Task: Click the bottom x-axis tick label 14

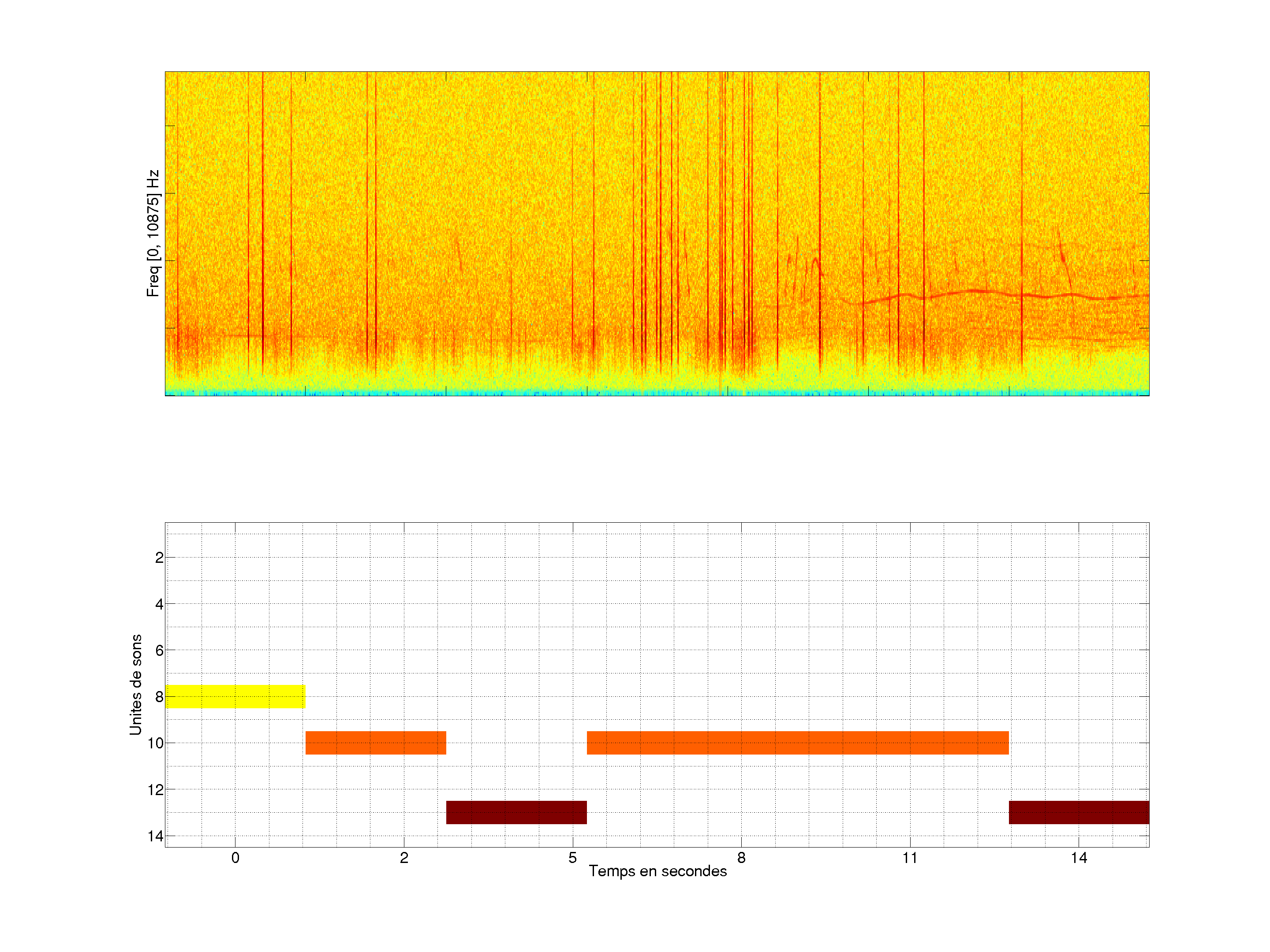Action: [1078, 858]
